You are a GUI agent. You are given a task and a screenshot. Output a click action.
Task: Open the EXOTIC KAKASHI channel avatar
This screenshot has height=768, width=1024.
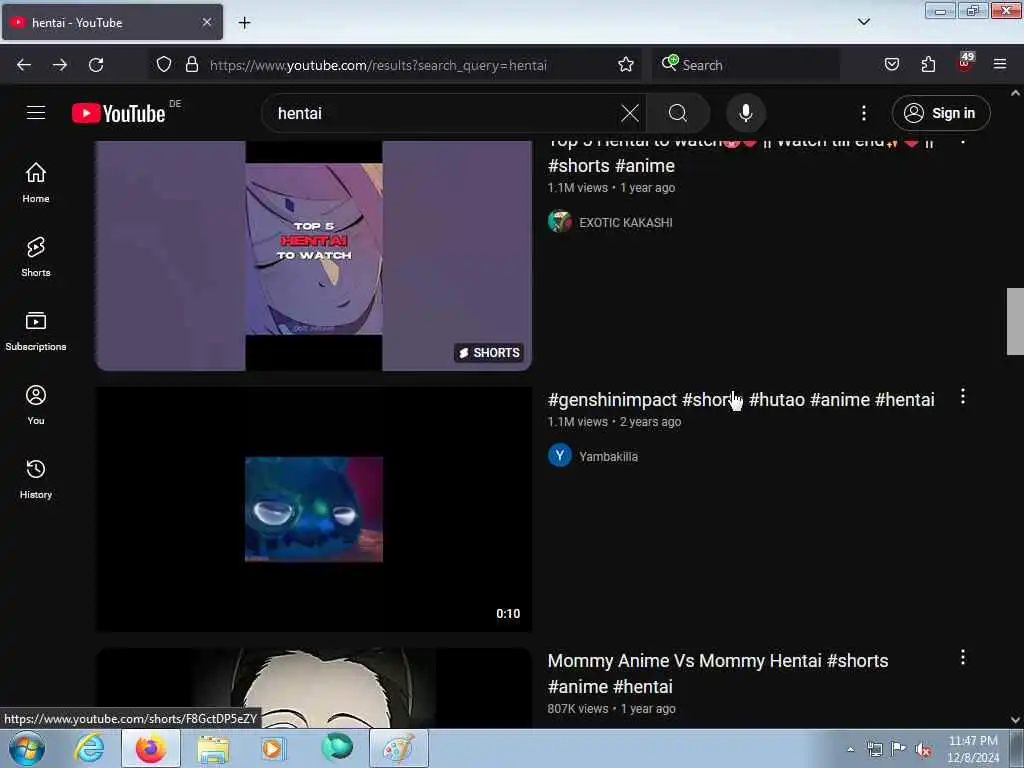coord(560,221)
